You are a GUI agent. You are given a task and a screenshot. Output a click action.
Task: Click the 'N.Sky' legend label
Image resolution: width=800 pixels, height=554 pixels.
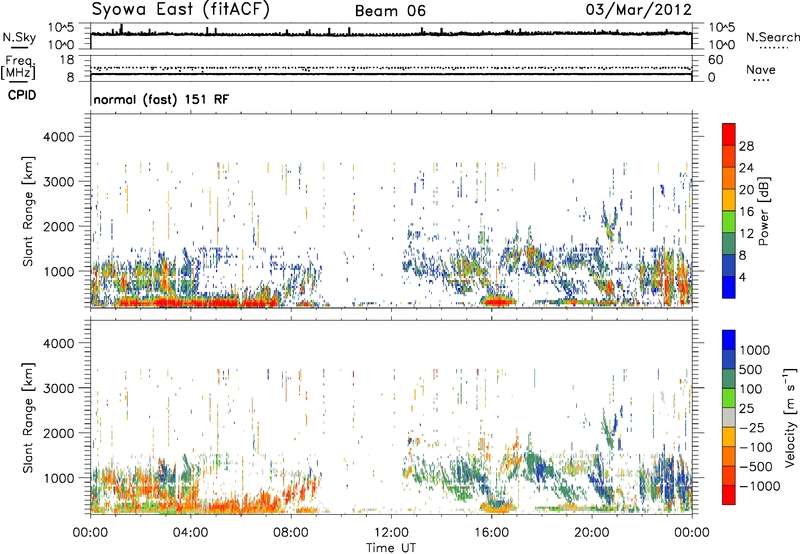click(19, 38)
